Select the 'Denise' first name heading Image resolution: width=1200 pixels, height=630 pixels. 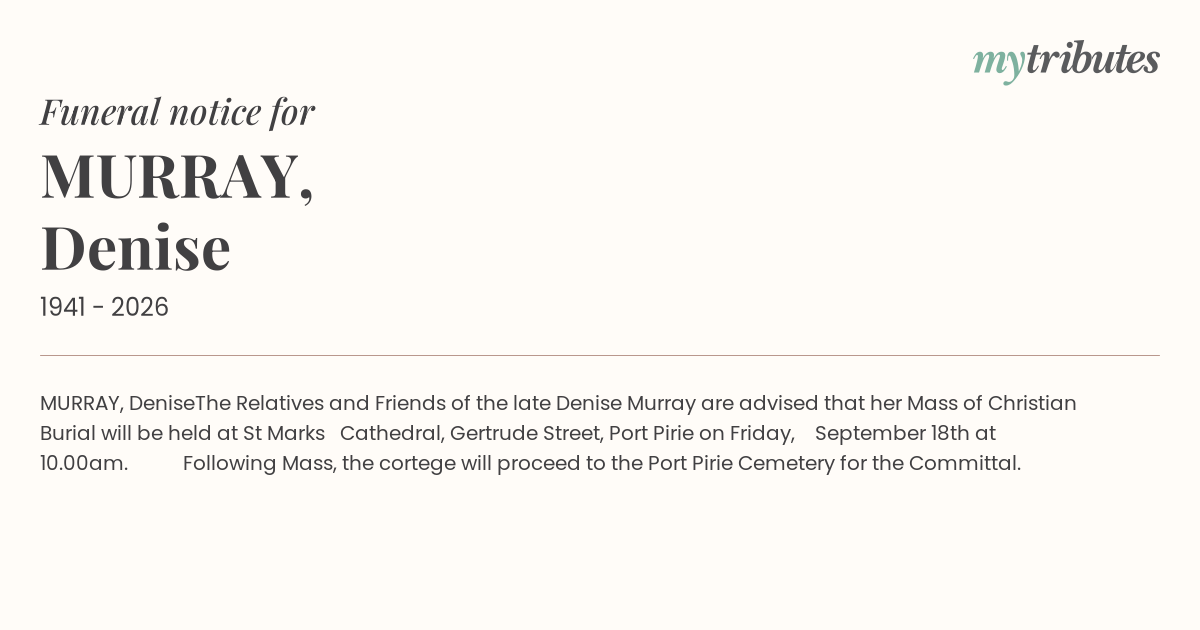click(135, 248)
